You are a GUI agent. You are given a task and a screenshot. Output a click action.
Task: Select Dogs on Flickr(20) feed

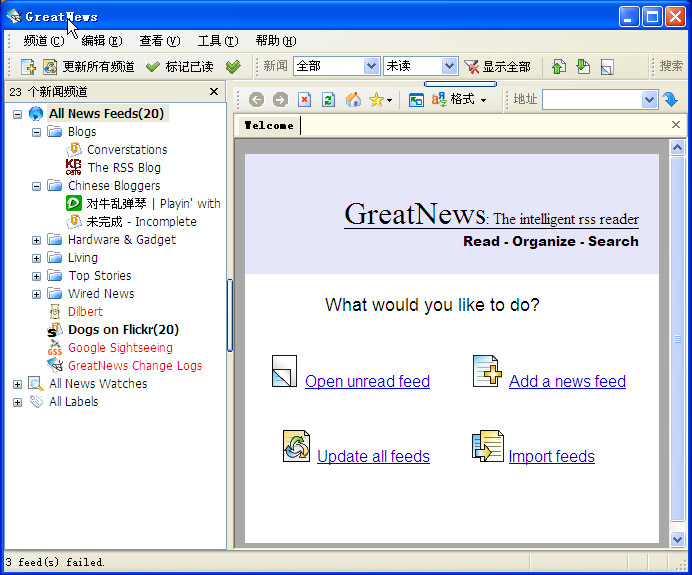pos(123,330)
